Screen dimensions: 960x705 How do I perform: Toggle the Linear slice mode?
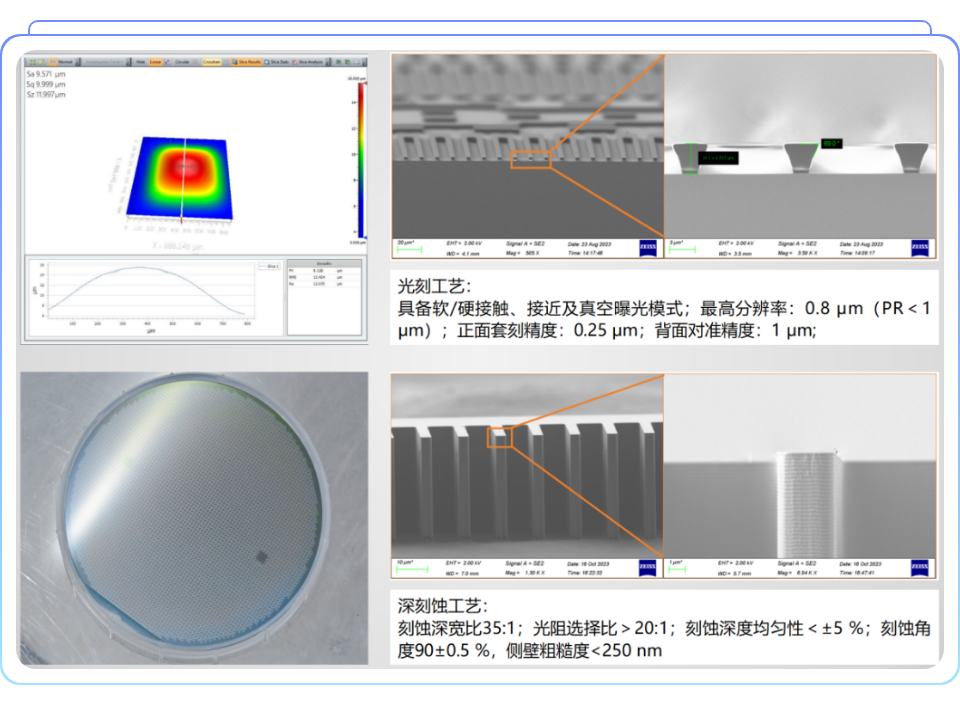[156, 62]
